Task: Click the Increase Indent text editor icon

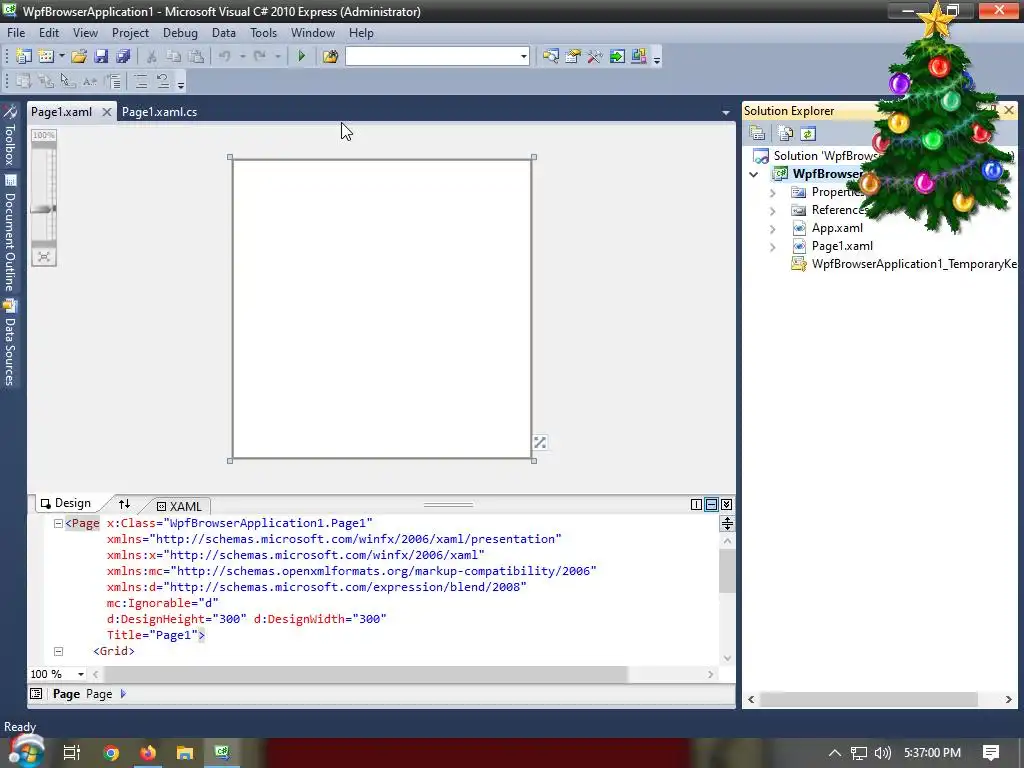Action: coord(140,81)
